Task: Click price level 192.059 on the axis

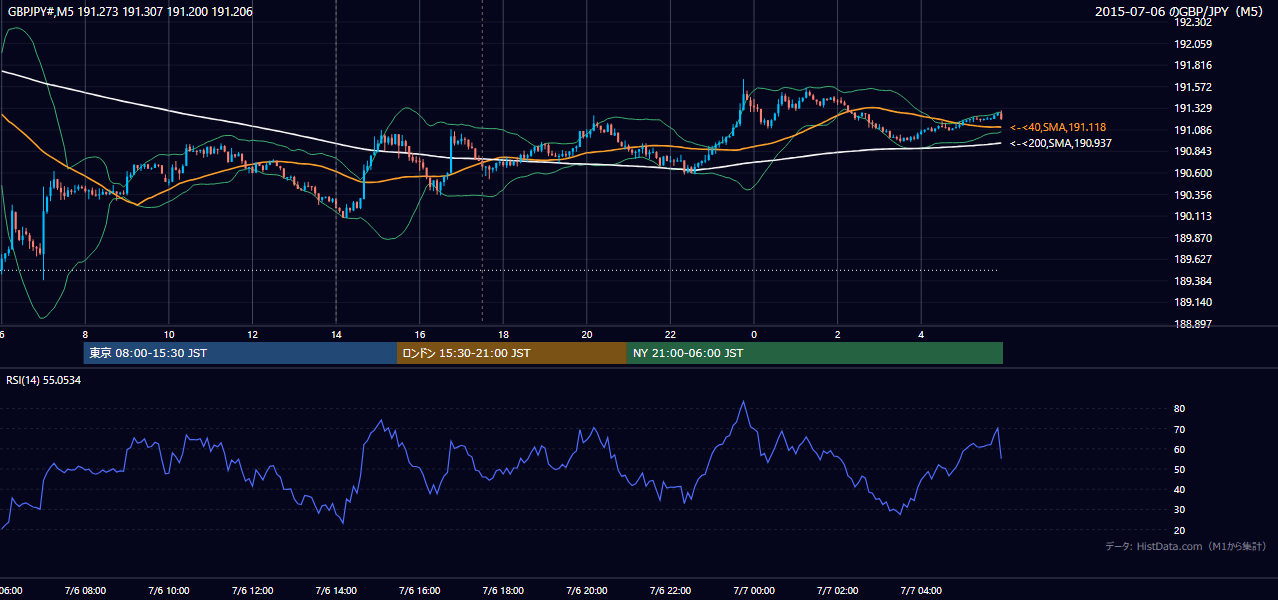Action: [x=1193, y=44]
